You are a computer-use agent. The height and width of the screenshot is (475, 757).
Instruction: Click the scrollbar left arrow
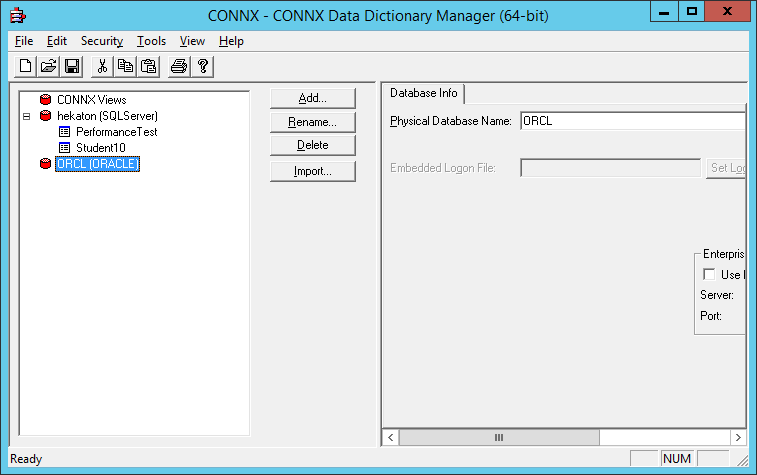(391, 438)
